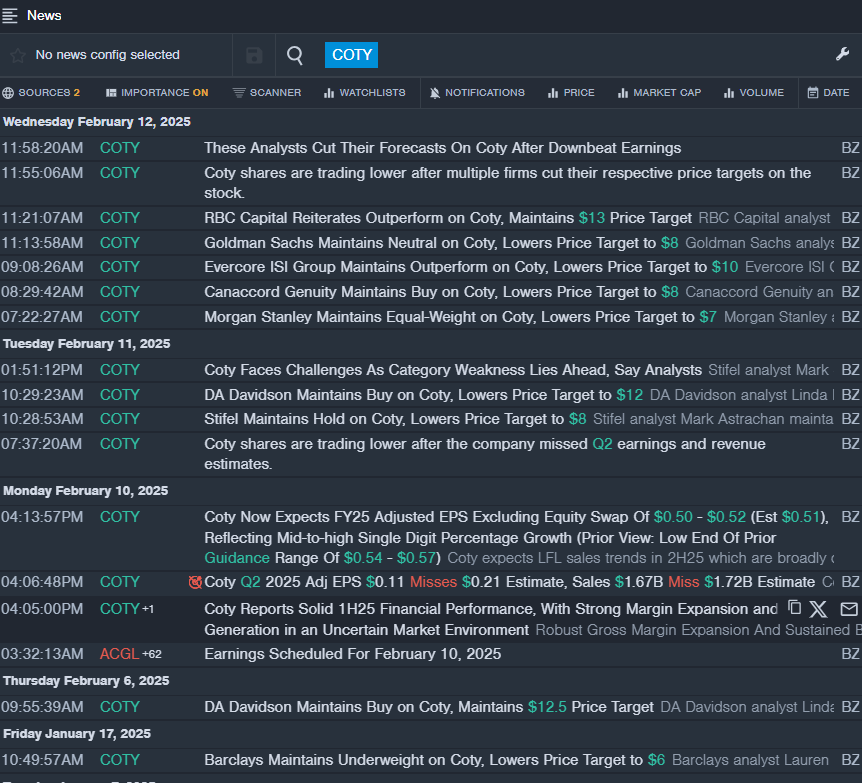Click the News panel menu icon

click(11, 15)
